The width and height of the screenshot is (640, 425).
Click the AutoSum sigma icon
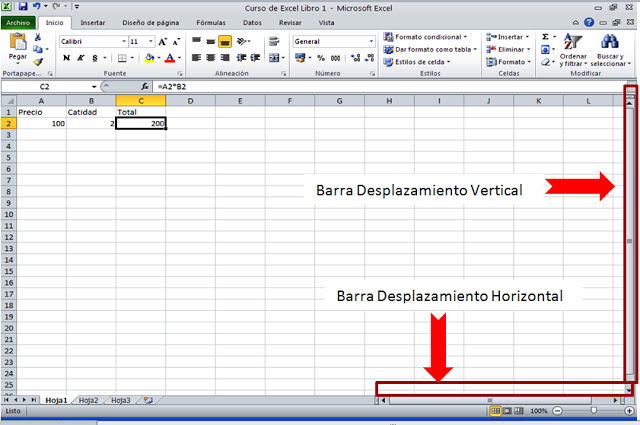point(546,36)
